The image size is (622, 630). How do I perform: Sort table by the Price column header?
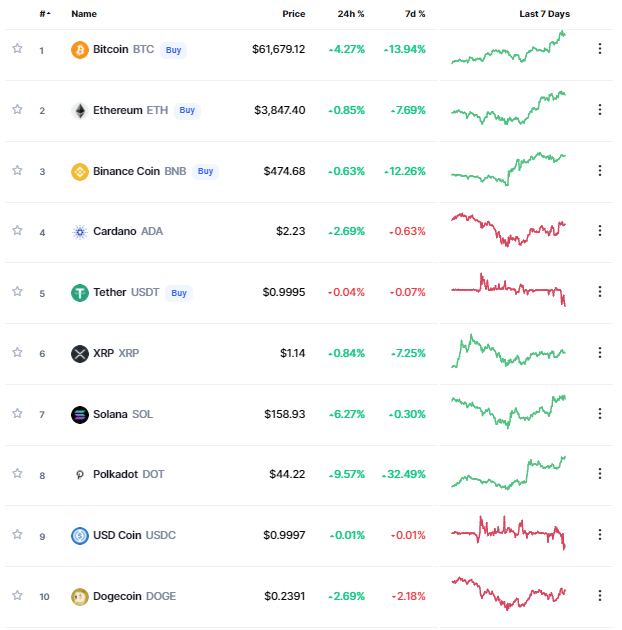(x=293, y=14)
